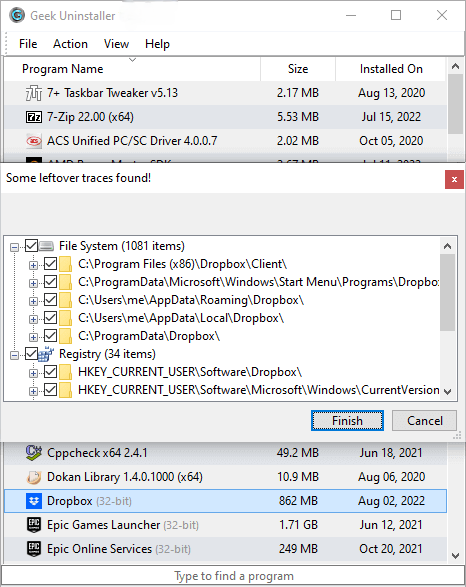Uncheck the Program Files (x86)\Dropbox\Client checkbox
Viewport: 466px width, 587px height.
(51, 264)
